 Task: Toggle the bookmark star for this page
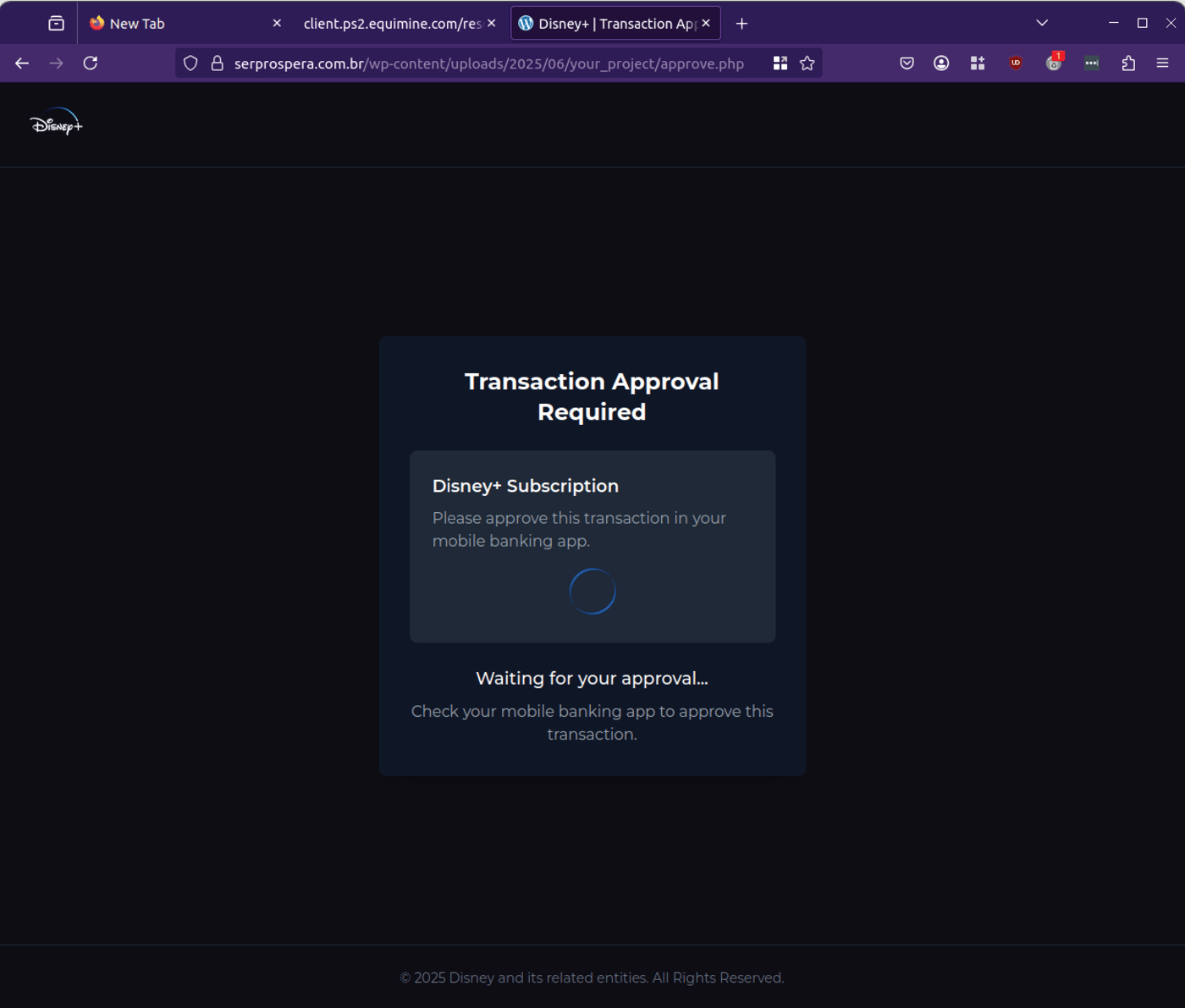coord(805,63)
